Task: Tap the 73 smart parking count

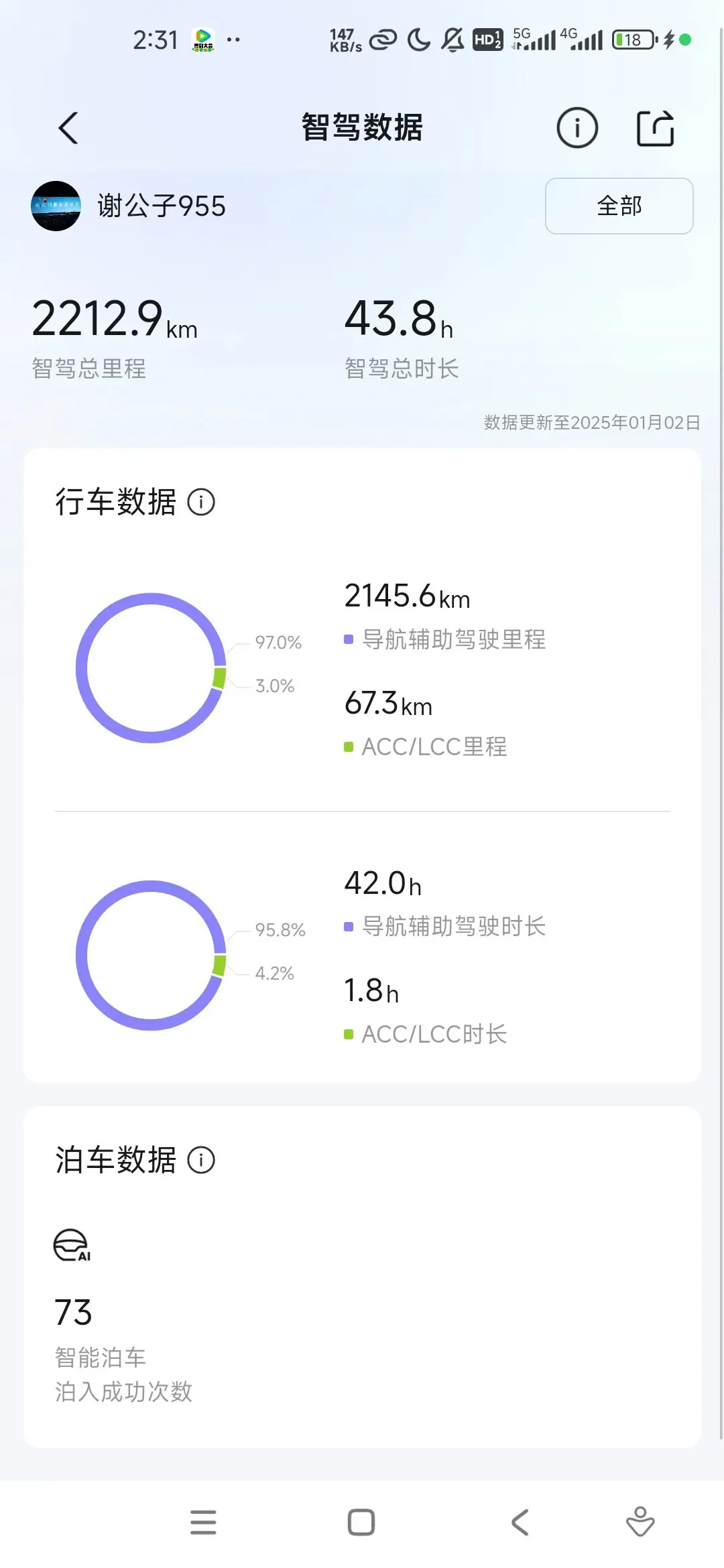Action: tap(73, 1312)
